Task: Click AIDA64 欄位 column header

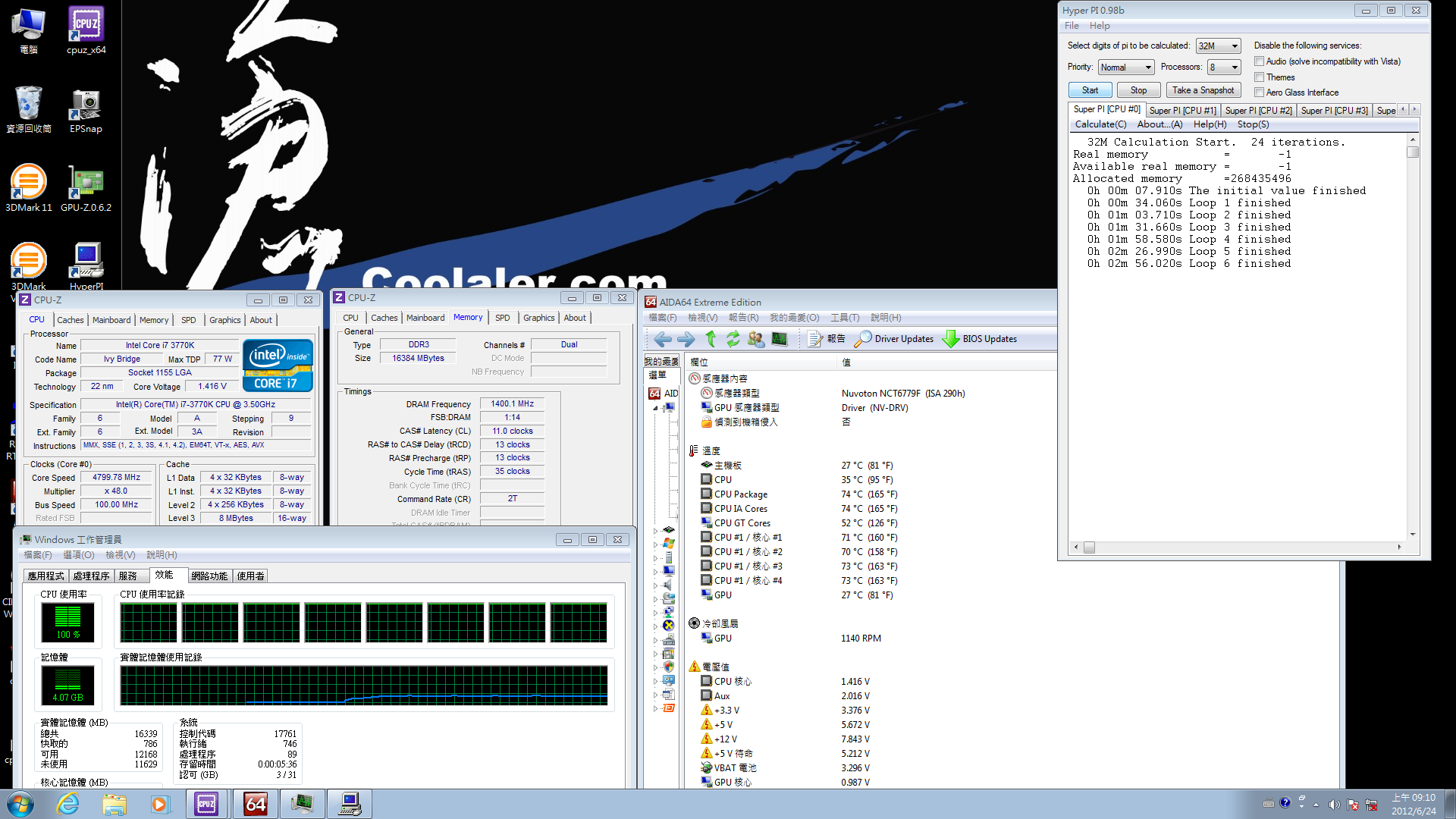Action: coord(761,362)
